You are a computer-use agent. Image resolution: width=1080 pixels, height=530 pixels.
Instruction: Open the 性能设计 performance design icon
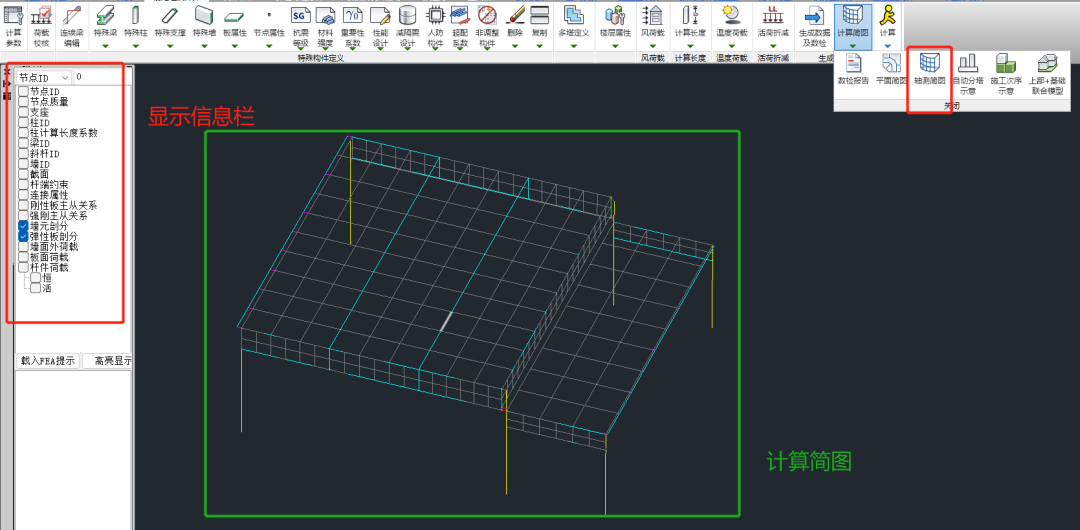click(x=380, y=15)
